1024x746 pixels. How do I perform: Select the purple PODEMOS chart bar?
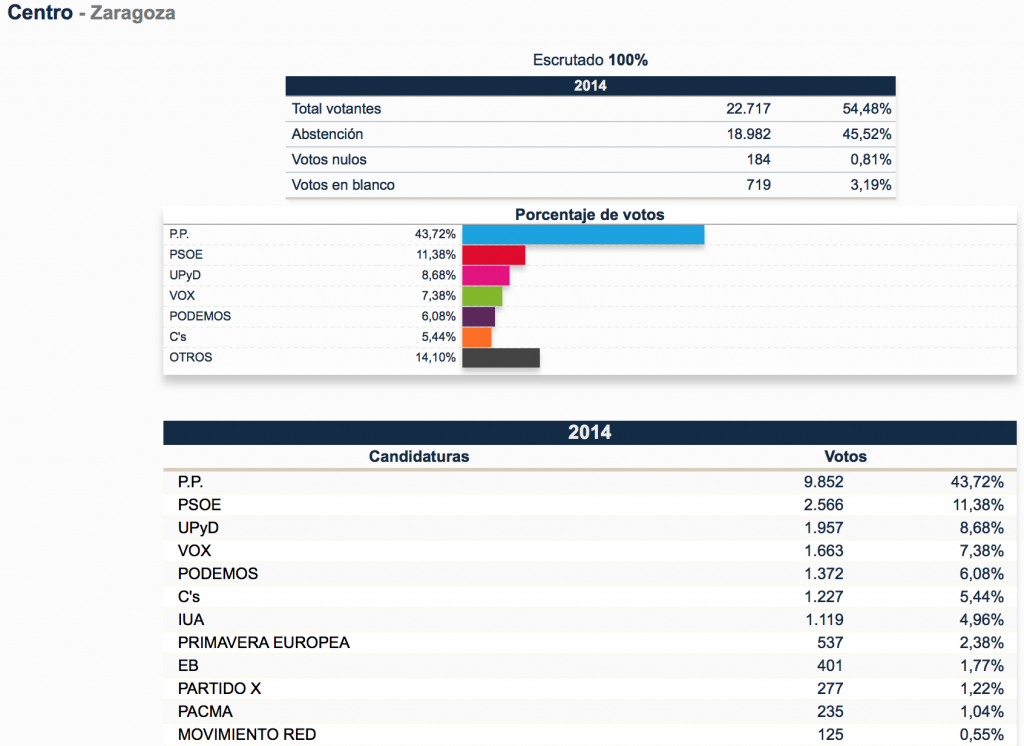(x=478, y=316)
